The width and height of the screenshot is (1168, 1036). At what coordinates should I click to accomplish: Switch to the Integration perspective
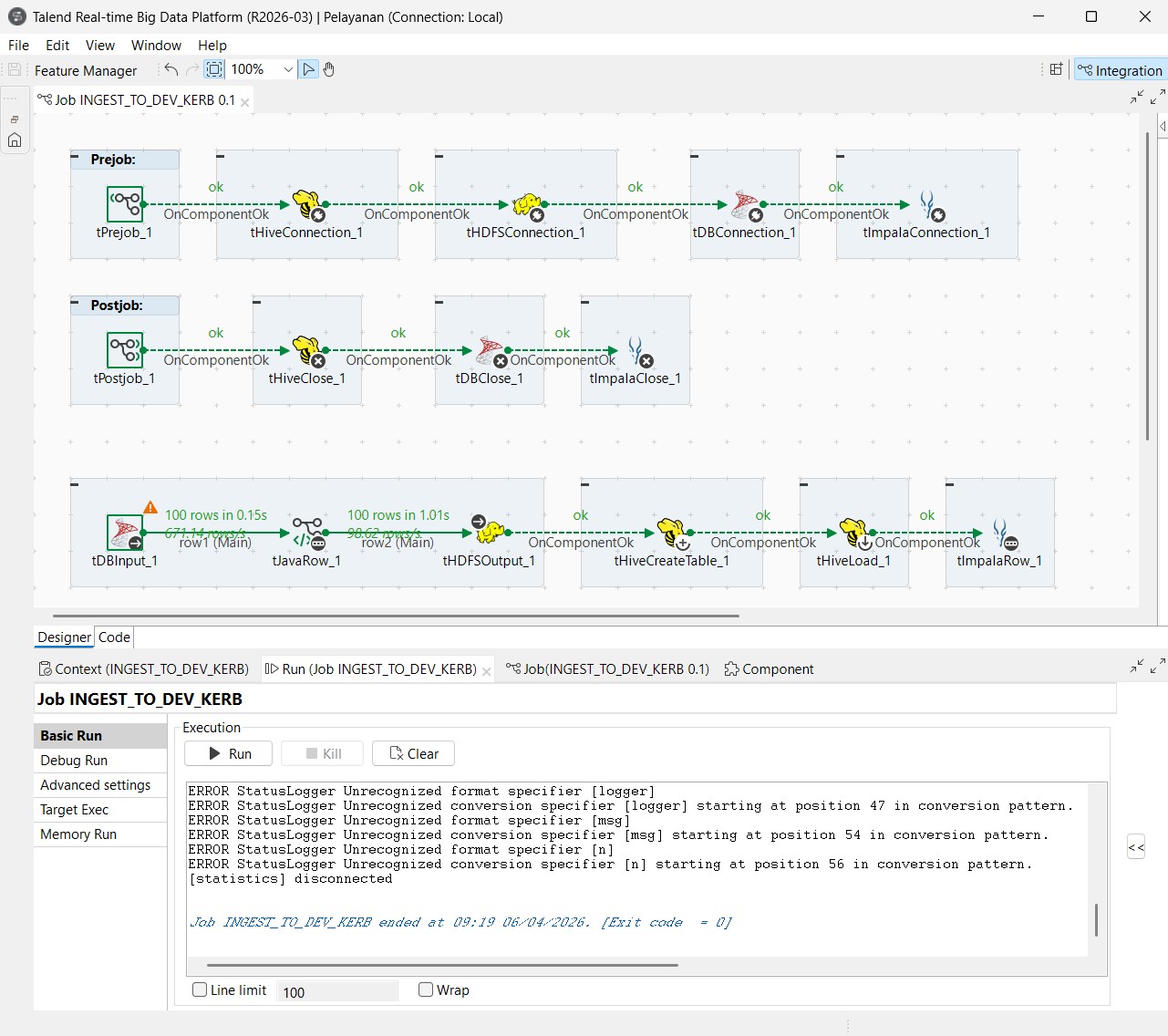click(x=1120, y=70)
